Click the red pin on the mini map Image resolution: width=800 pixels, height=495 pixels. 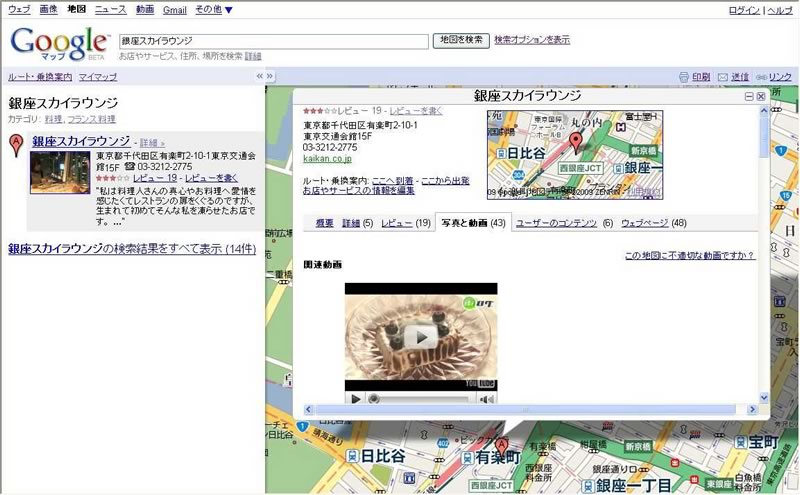(575, 140)
